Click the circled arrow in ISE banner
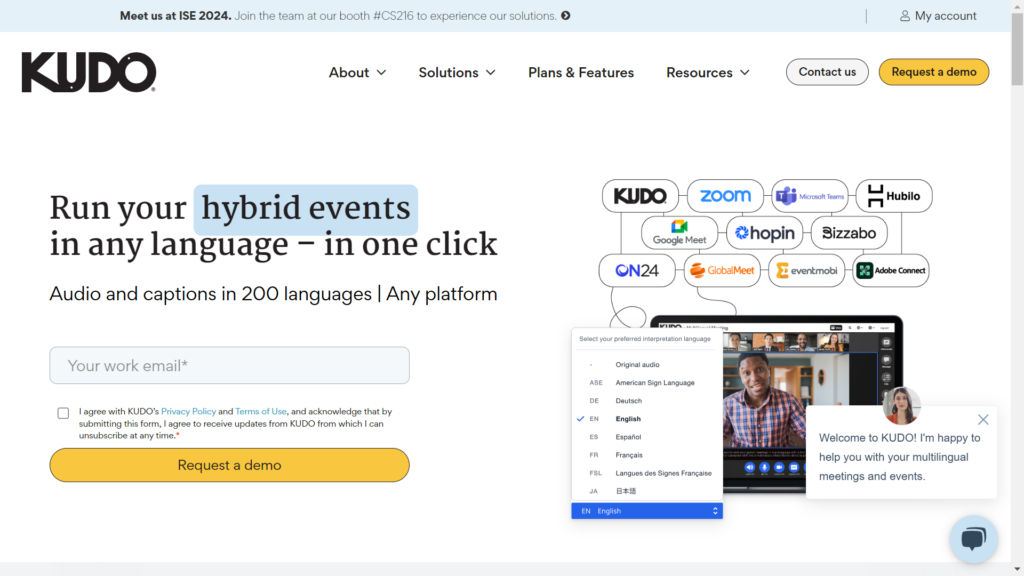The height and width of the screenshot is (576, 1024). click(566, 16)
